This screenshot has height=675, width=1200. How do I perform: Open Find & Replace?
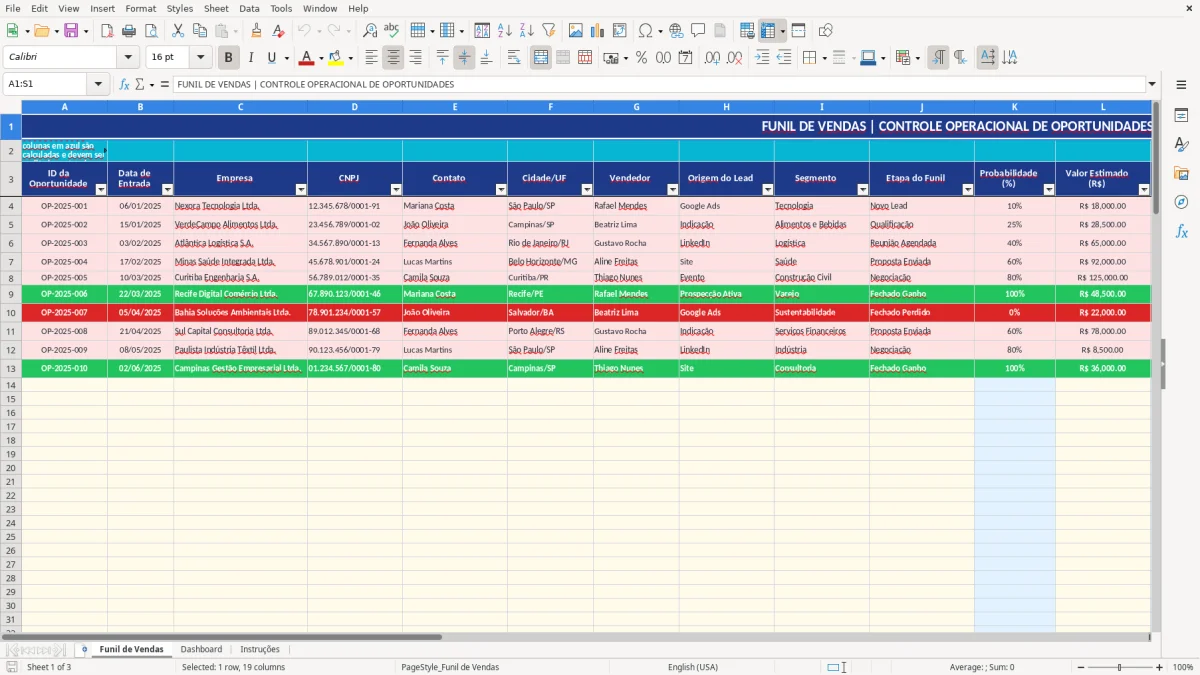370,31
